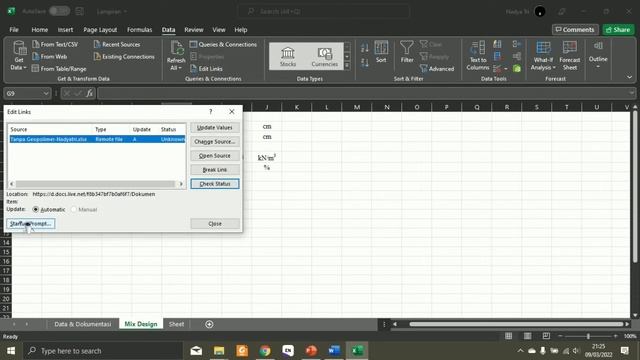Open the Name Box dropdown

46,93
